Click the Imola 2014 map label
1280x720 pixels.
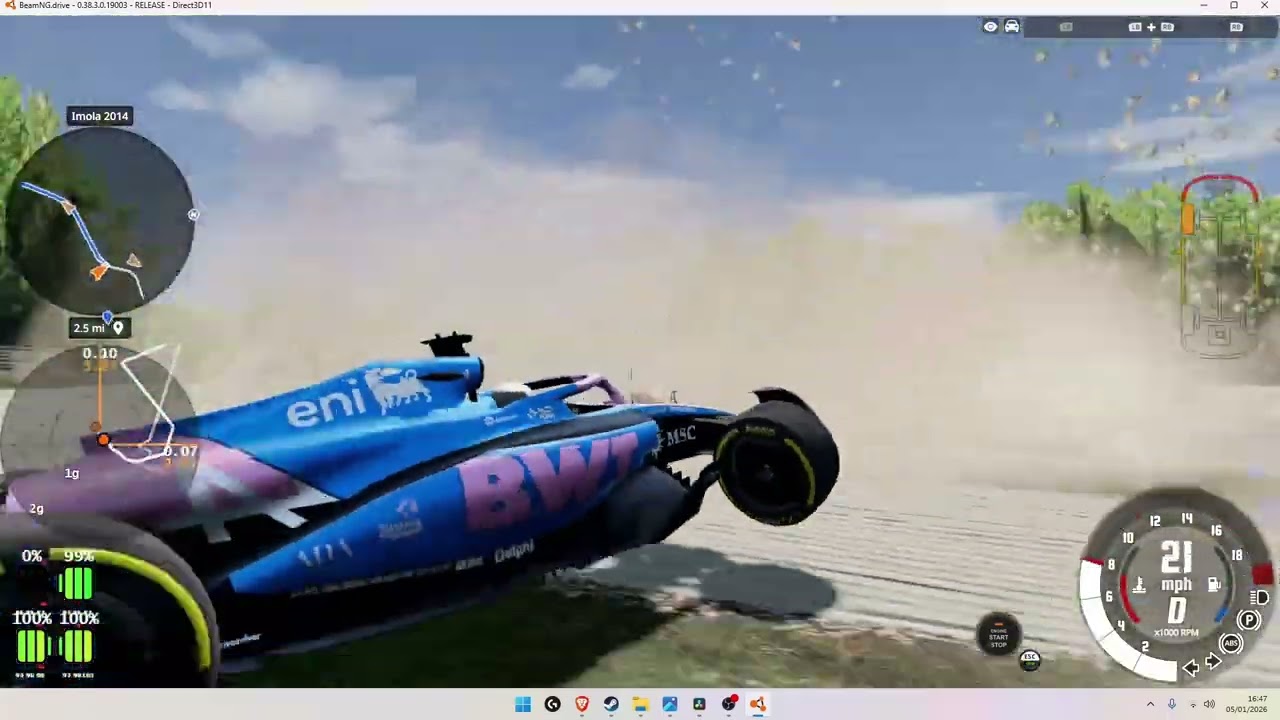[x=100, y=116]
